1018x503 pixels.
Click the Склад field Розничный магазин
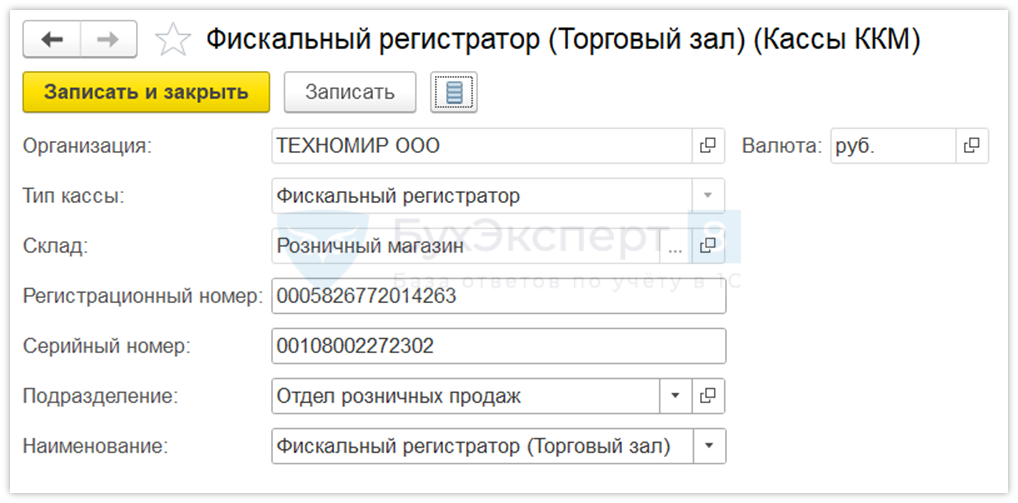pyautogui.click(x=465, y=246)
